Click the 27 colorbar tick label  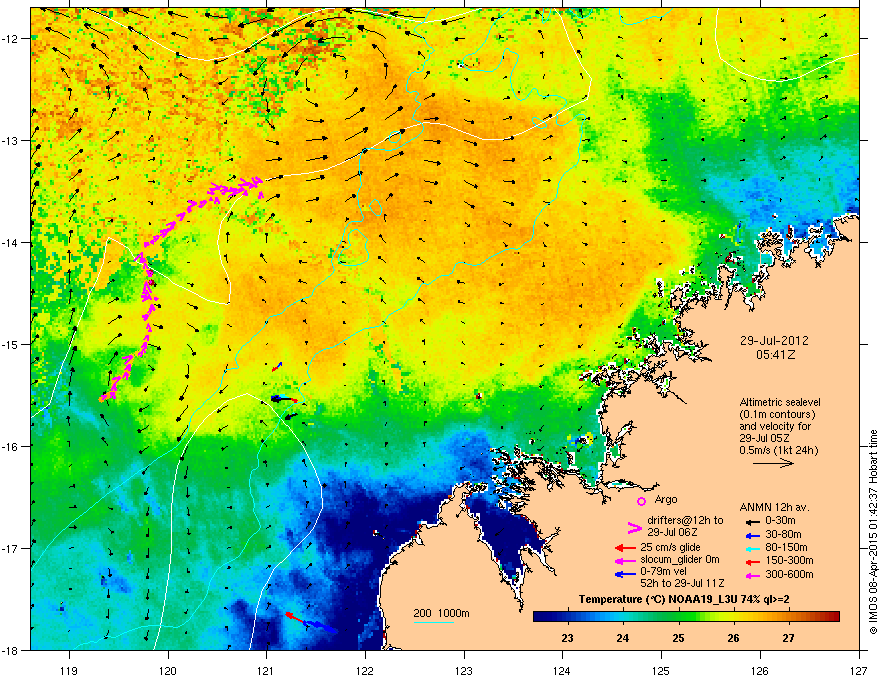789,638
